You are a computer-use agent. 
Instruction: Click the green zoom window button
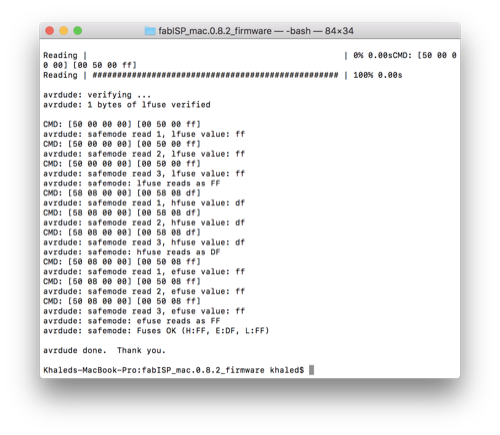78,31
